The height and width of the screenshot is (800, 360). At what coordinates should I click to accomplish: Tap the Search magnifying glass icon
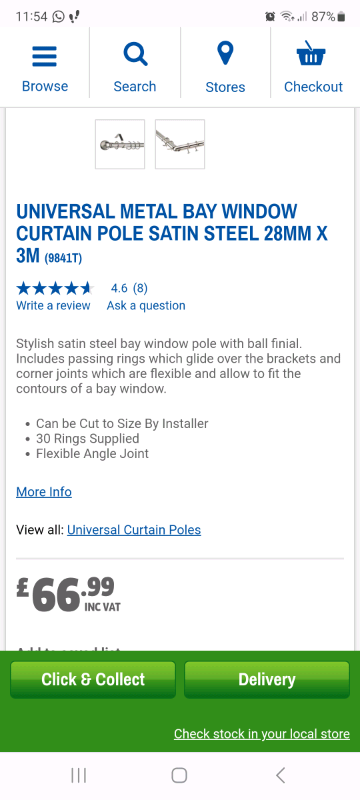pos(135,54)
